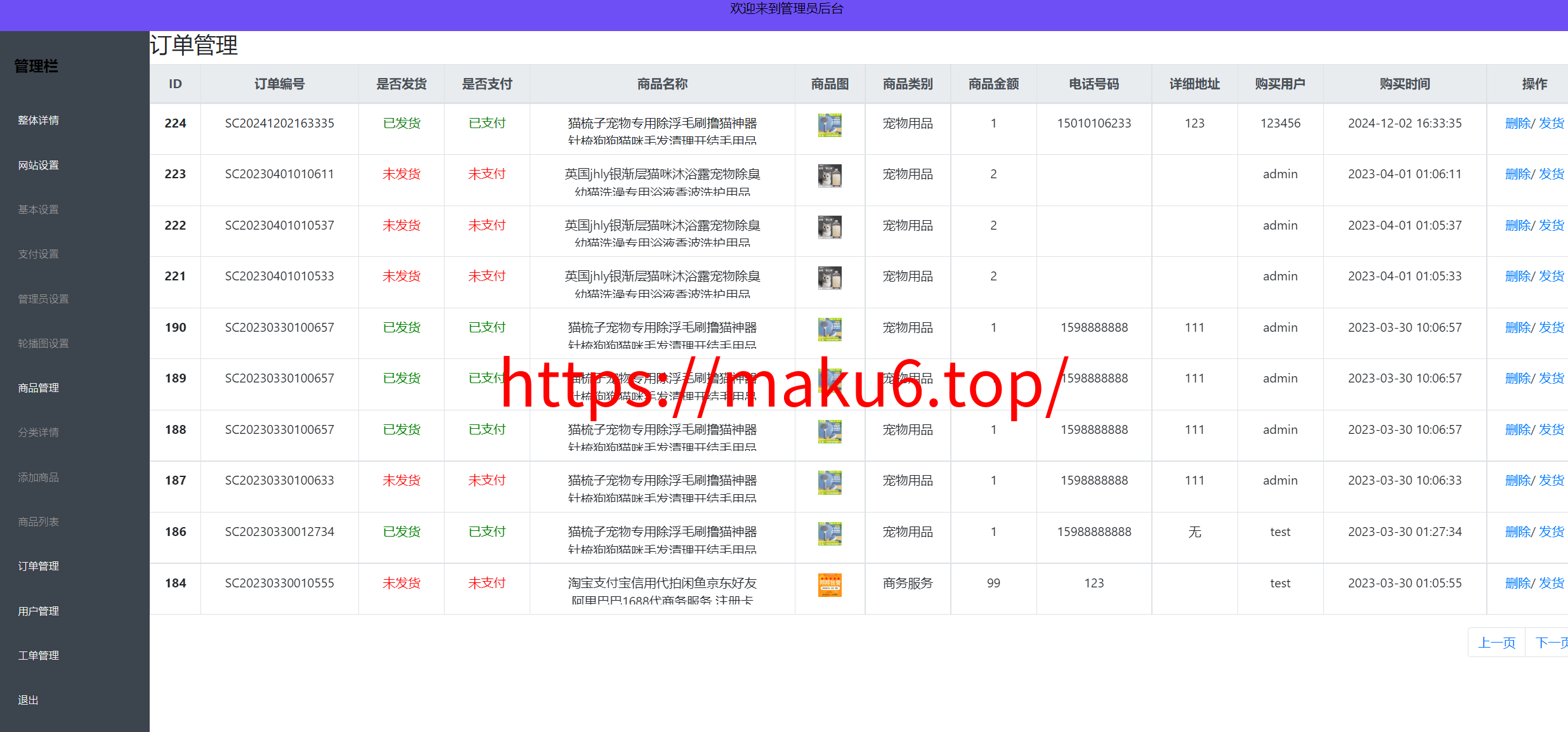Select 基本设置 submenu entry
The height and width of the screenshot is (732, 1568).
pos(38,209)
